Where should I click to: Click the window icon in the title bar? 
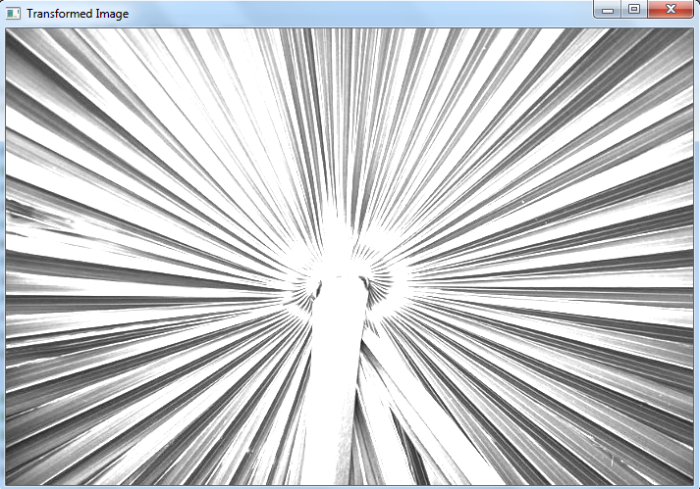tap(13, 13)
